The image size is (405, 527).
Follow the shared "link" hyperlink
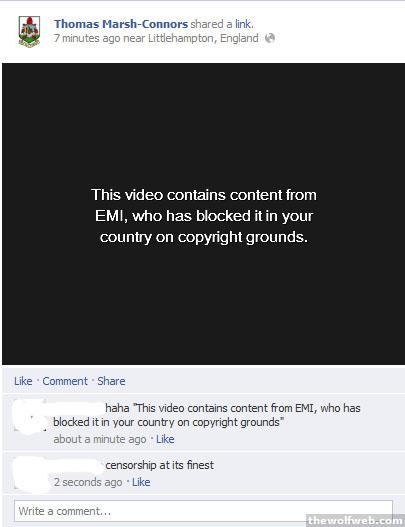tap(243, 24)
